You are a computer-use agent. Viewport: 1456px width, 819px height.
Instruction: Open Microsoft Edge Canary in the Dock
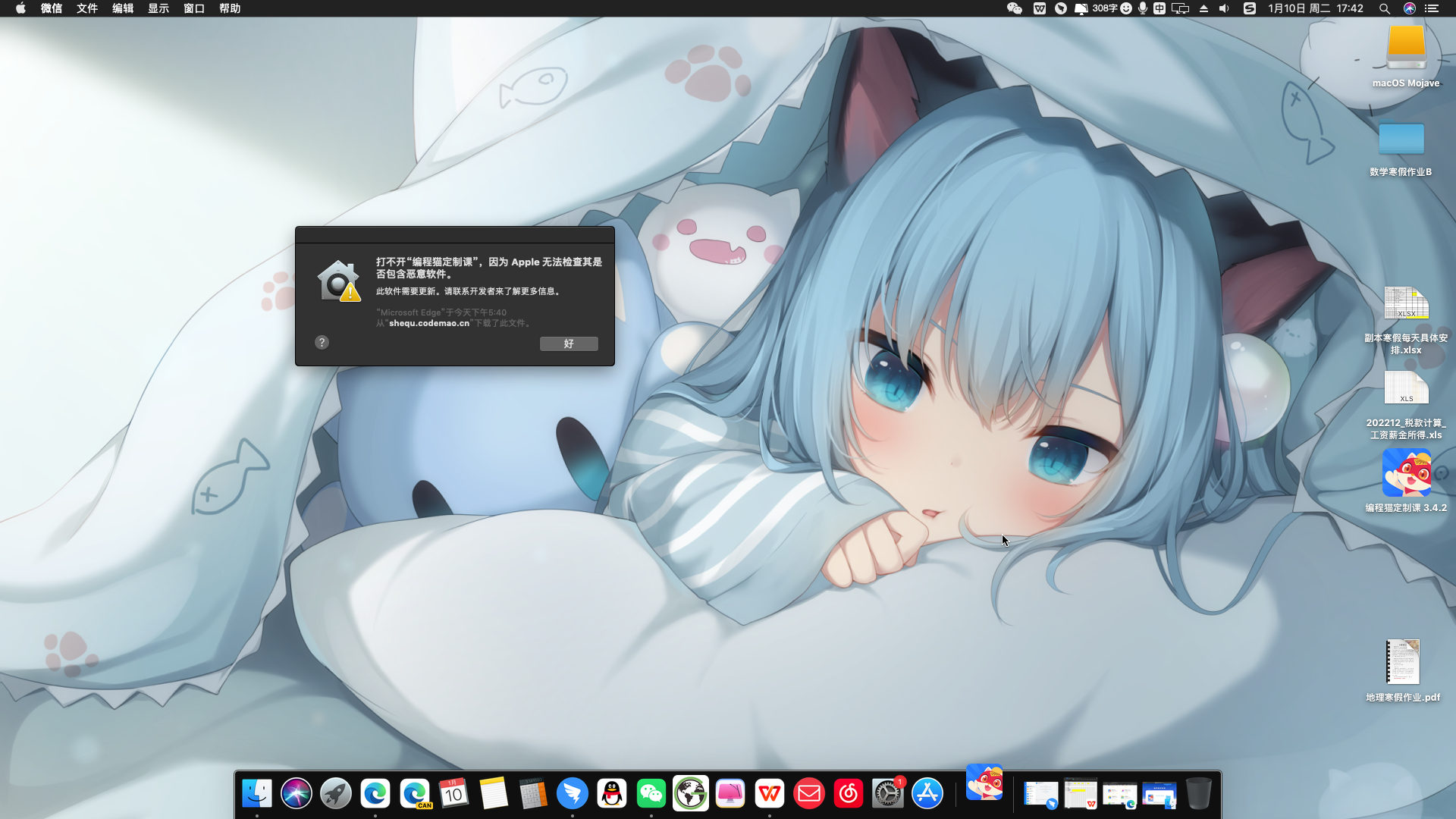(x=415, y=794)
